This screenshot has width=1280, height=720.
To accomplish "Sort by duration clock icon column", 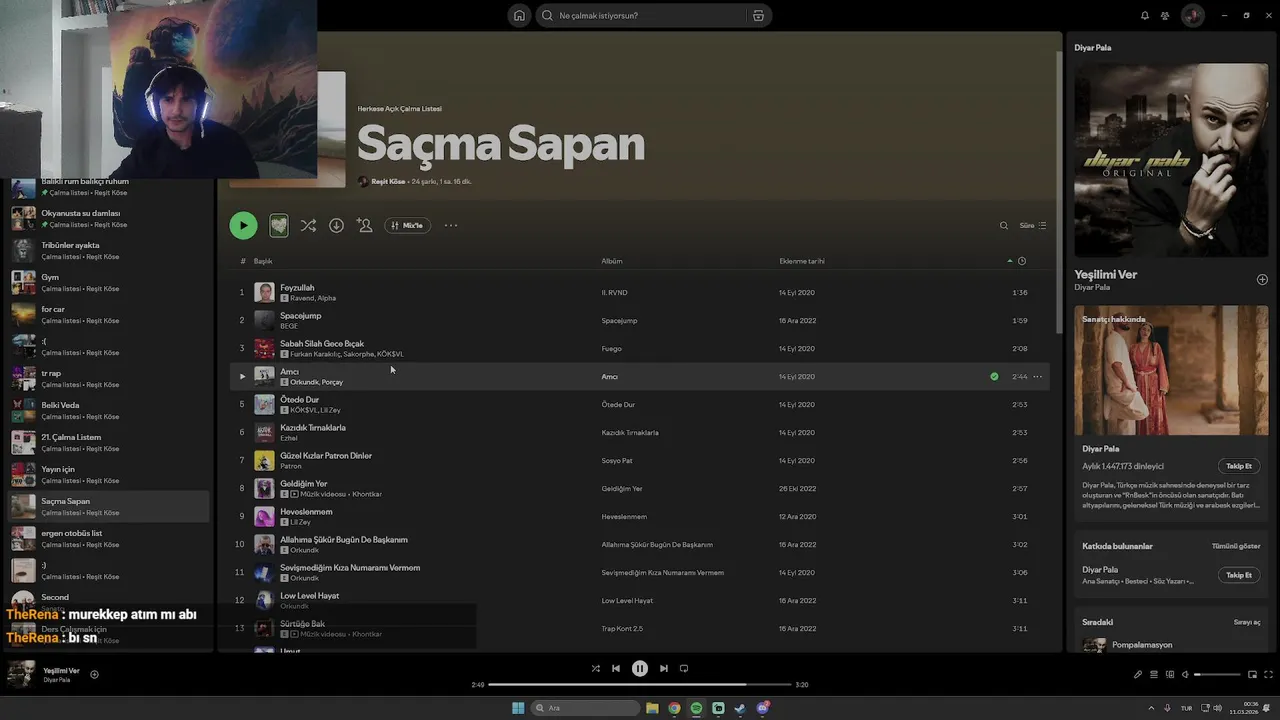I will pyautogui.click(x=1021, y=261).
